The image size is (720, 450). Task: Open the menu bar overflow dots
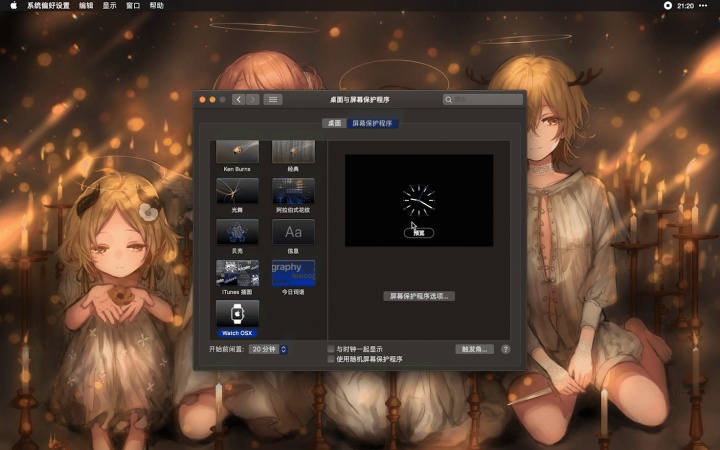(x=703, y=6)
